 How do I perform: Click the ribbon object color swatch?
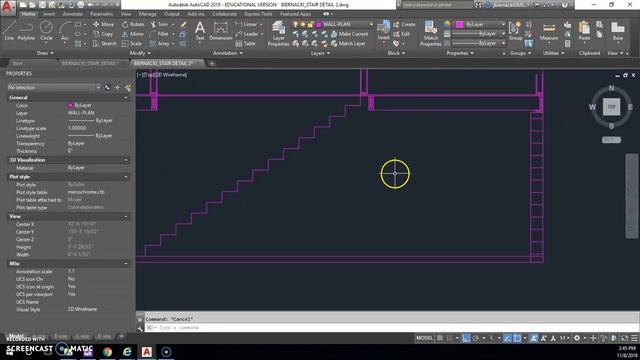(x=460, y=24)
